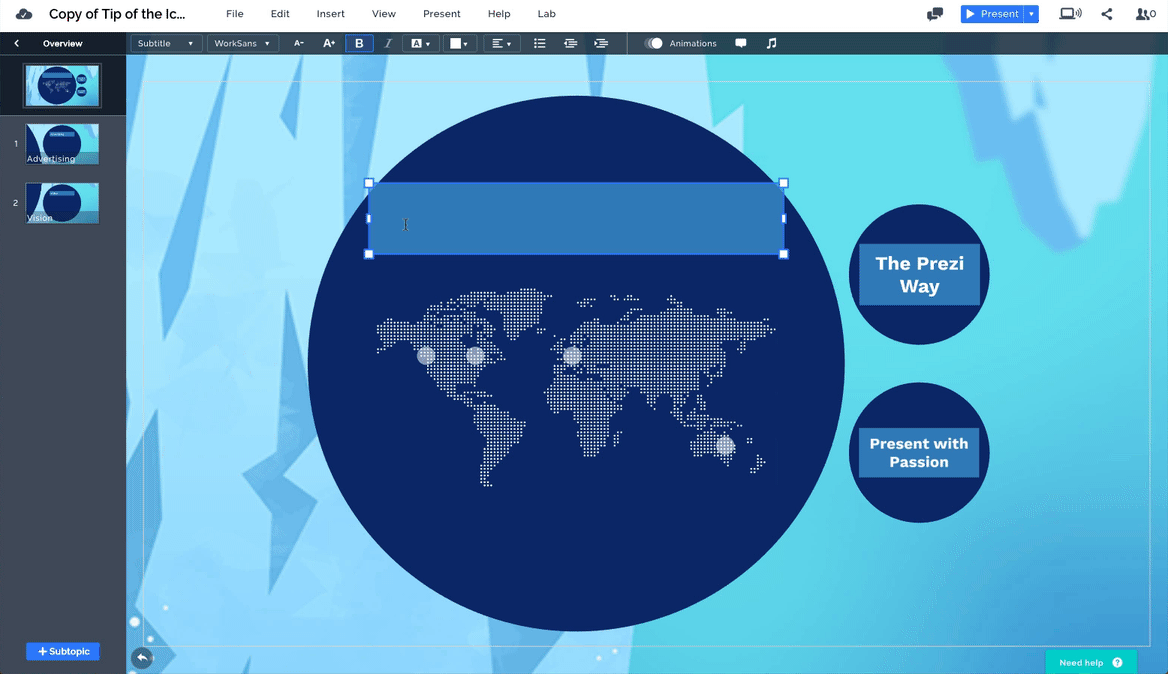Screen dimensions: 1168x674
Task: Open the Present button dropdown arrow
Action: coord(1031,14)
